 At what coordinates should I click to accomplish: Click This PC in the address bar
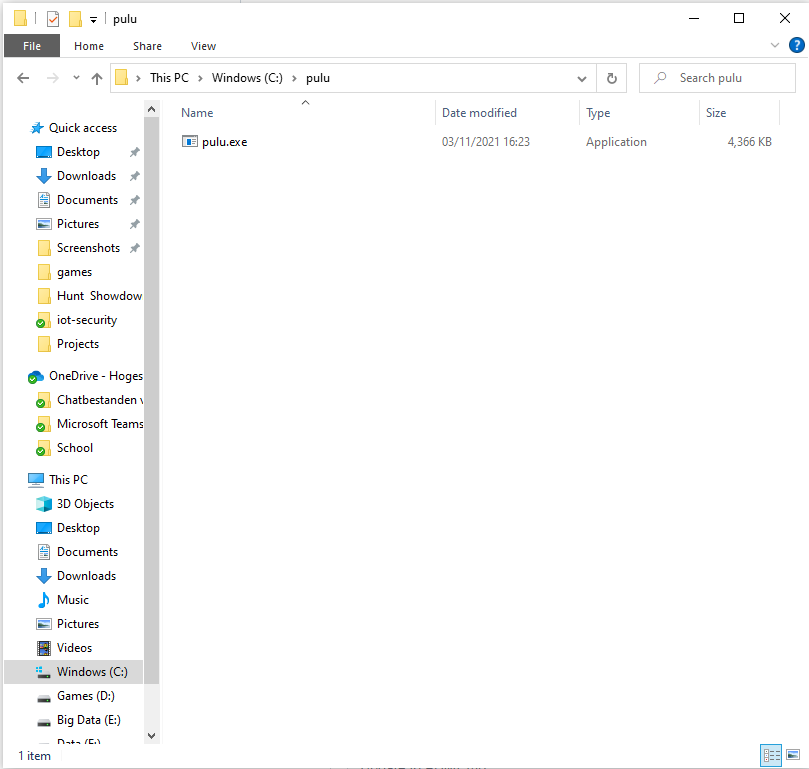169,78
